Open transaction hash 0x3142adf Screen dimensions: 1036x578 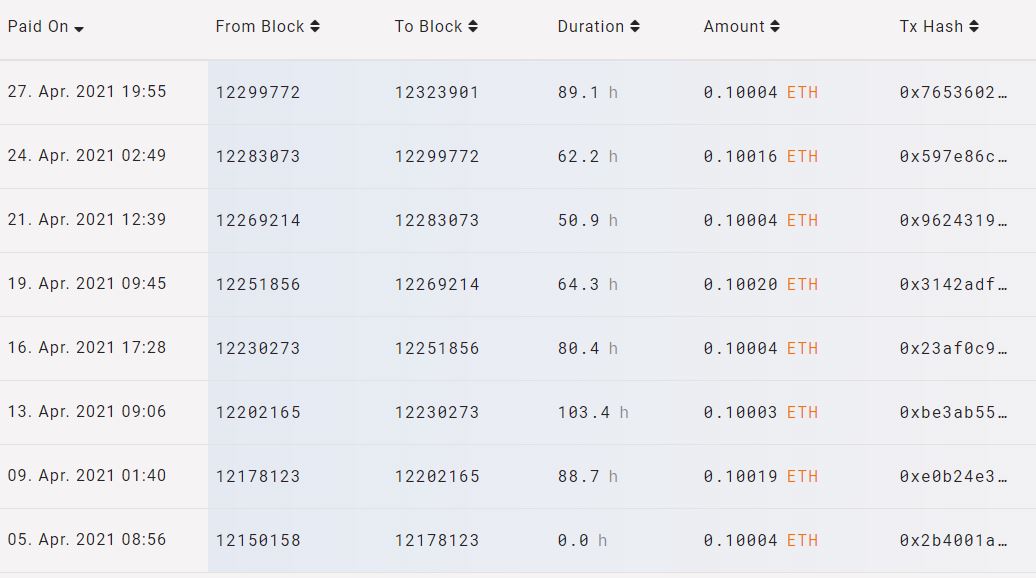click(x=953, y=285)
